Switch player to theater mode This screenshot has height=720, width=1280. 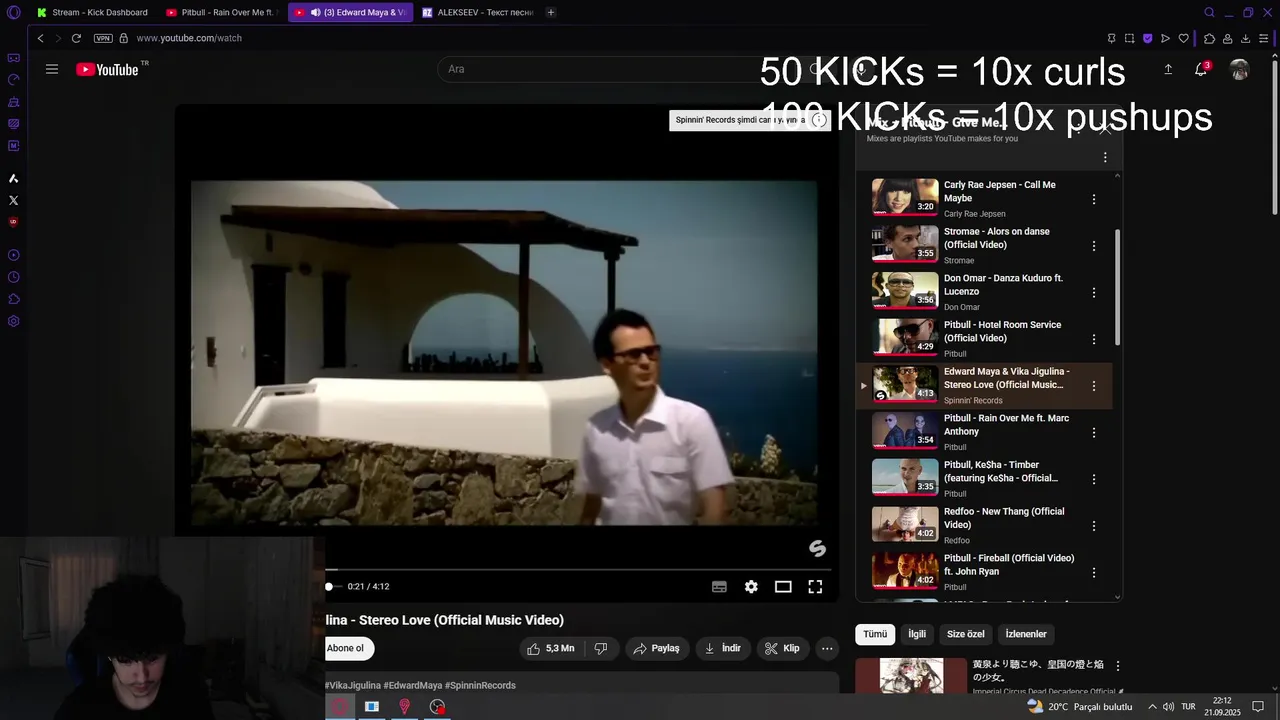(x=783, y=587)
